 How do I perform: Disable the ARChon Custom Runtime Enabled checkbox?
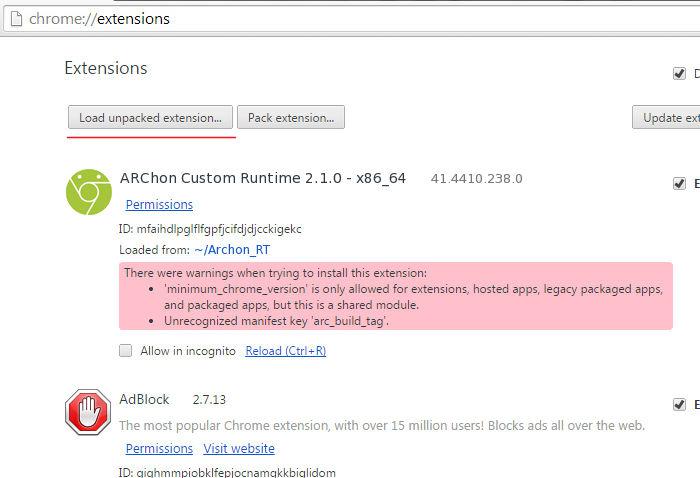click(679, 183)
